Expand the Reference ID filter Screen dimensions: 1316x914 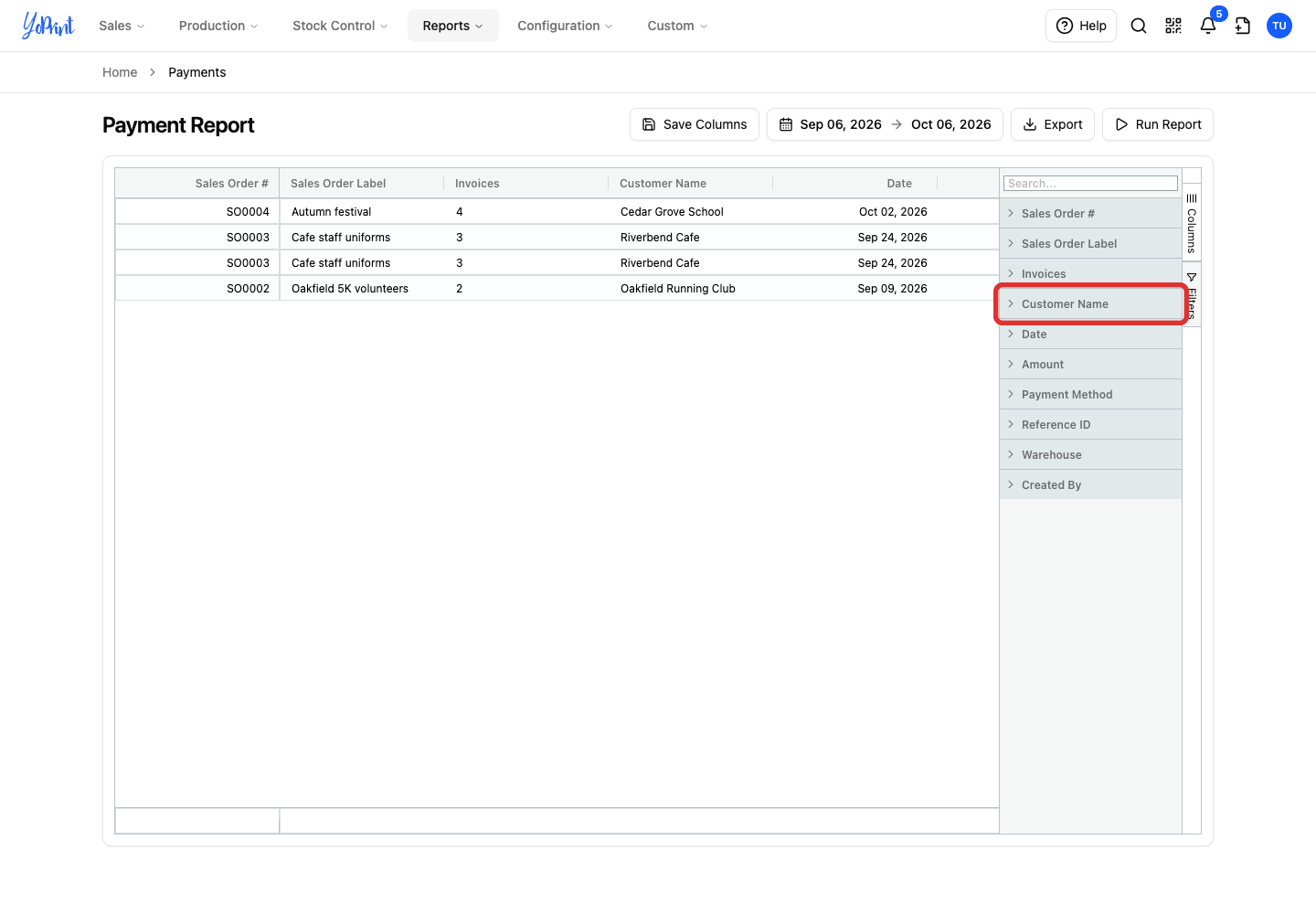pos(1090,424)
